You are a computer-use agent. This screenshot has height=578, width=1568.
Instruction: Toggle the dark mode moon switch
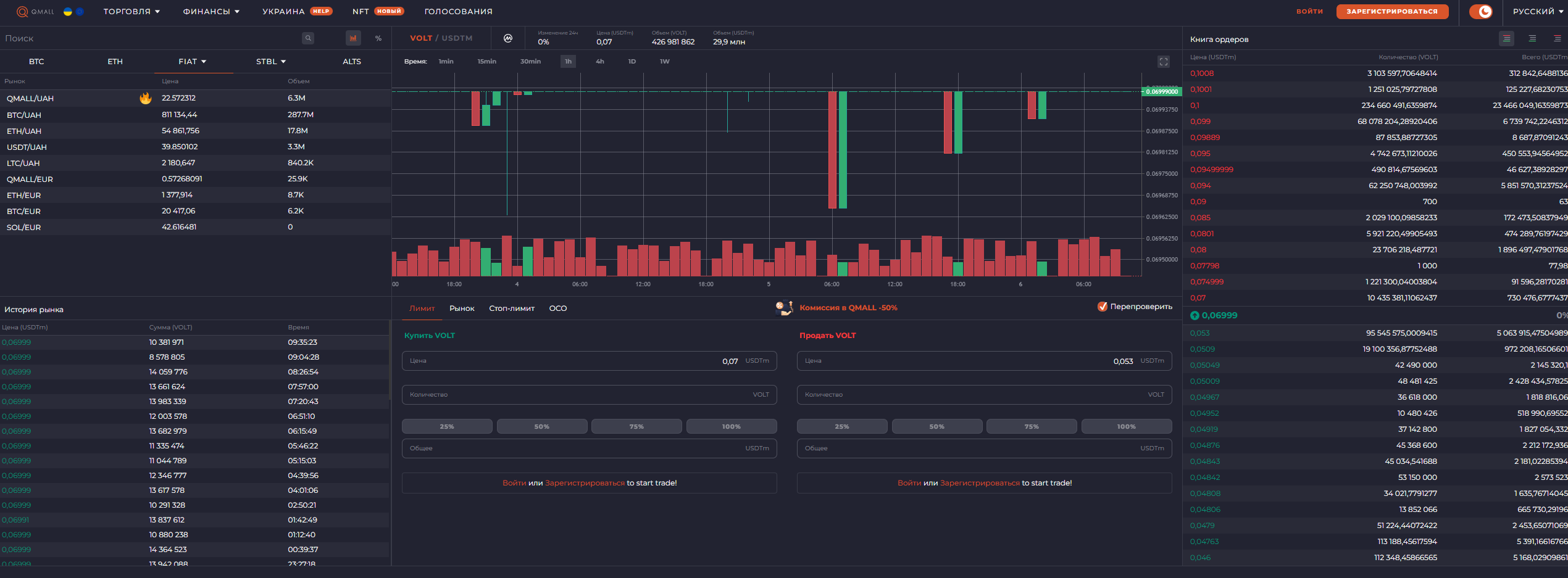coord(1480,12)
